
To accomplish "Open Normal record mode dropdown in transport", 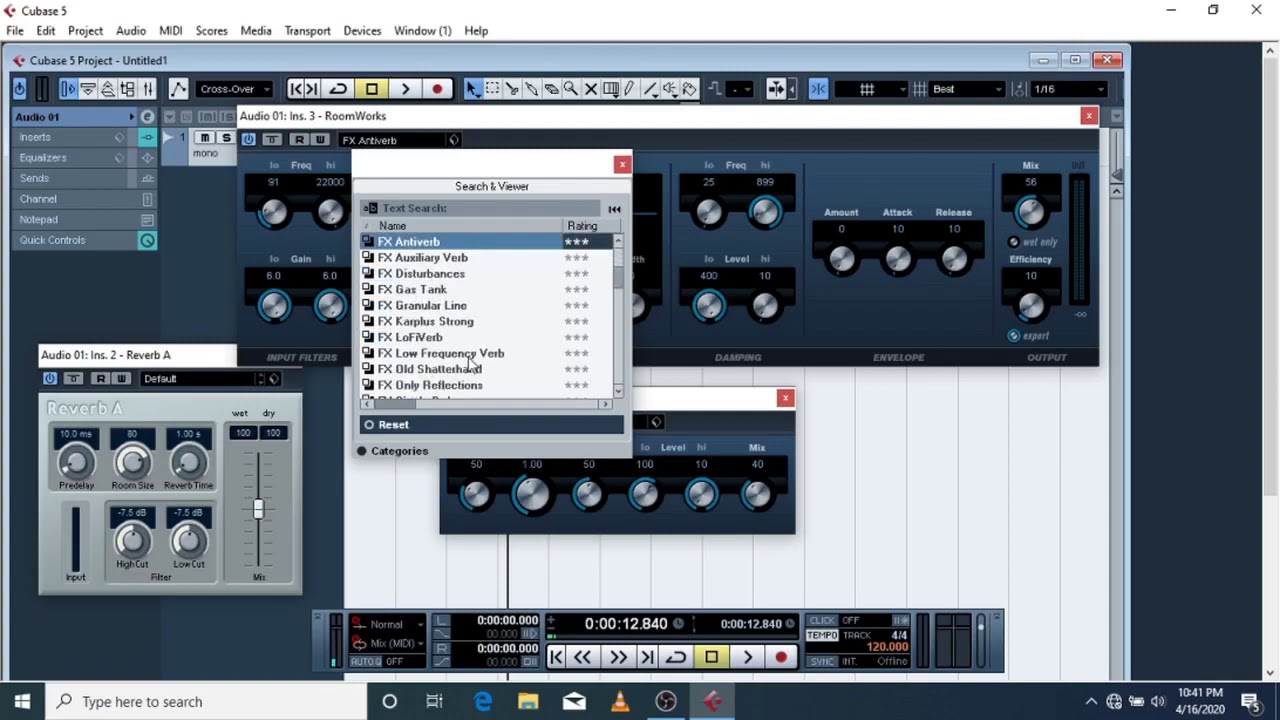I will pos(386,624).
